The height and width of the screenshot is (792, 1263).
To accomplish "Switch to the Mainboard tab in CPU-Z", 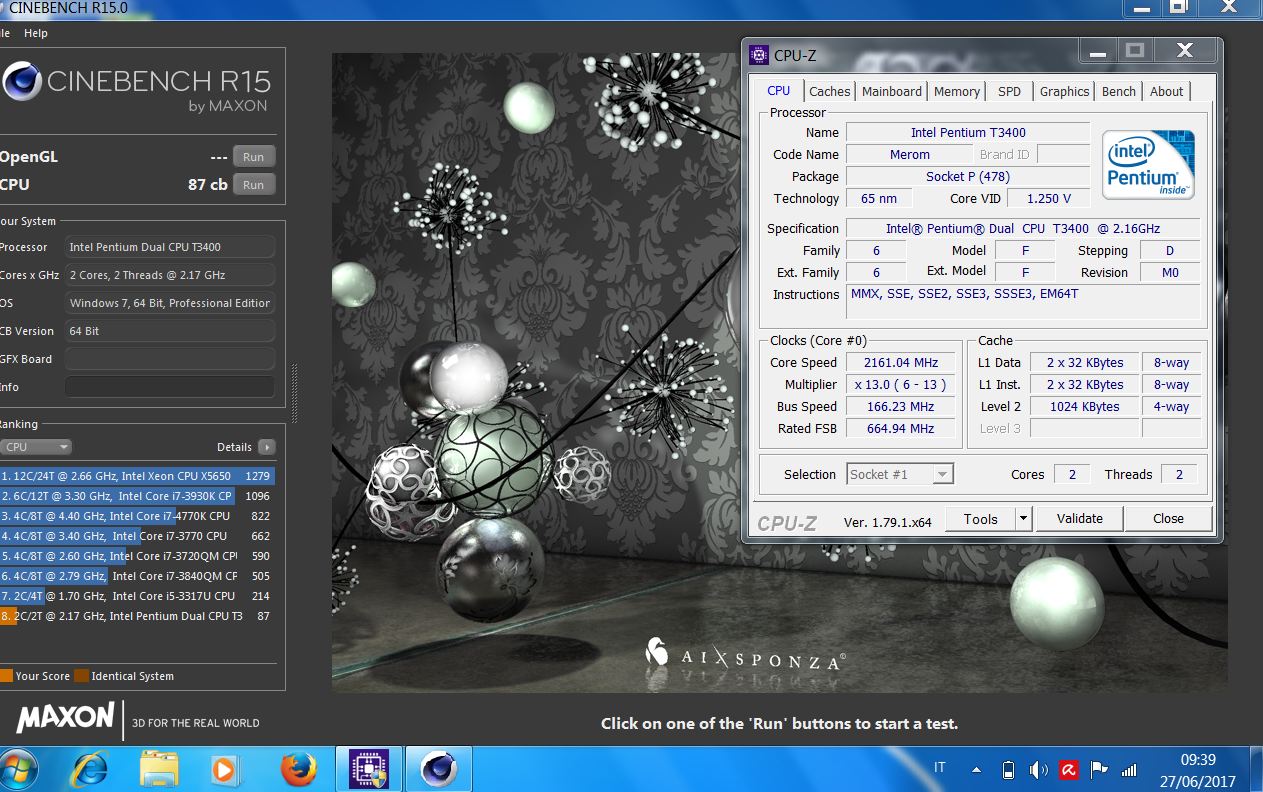I will coord(891,91).
